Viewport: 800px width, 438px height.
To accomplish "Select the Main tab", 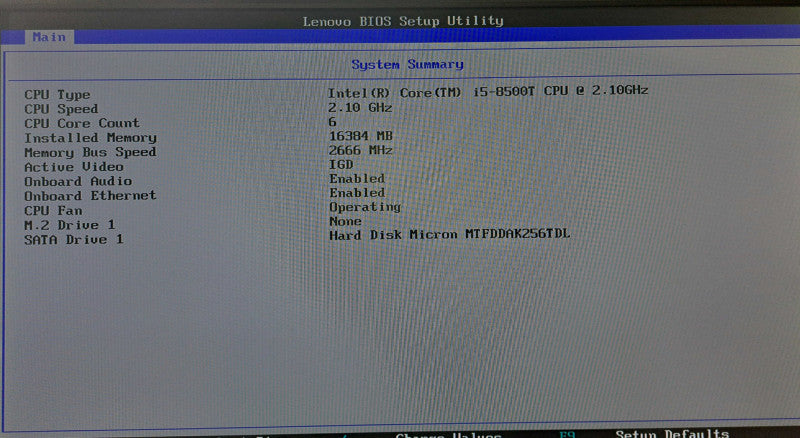I will 49,37.
